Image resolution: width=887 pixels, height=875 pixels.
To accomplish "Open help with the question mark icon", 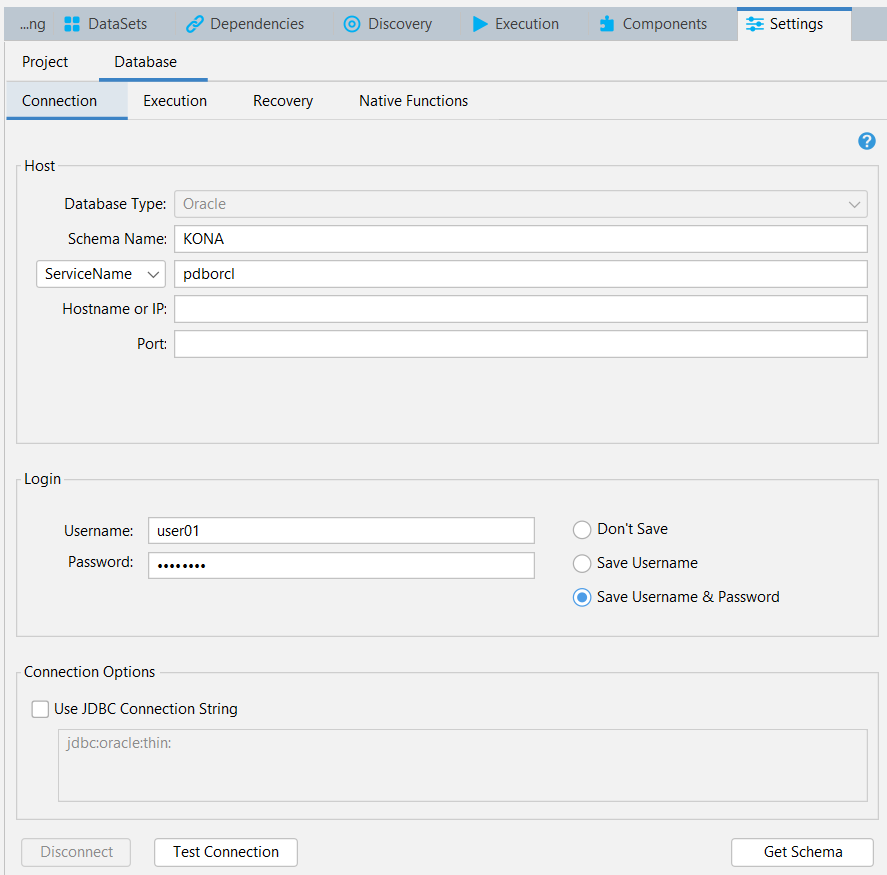I will (866, 141).
